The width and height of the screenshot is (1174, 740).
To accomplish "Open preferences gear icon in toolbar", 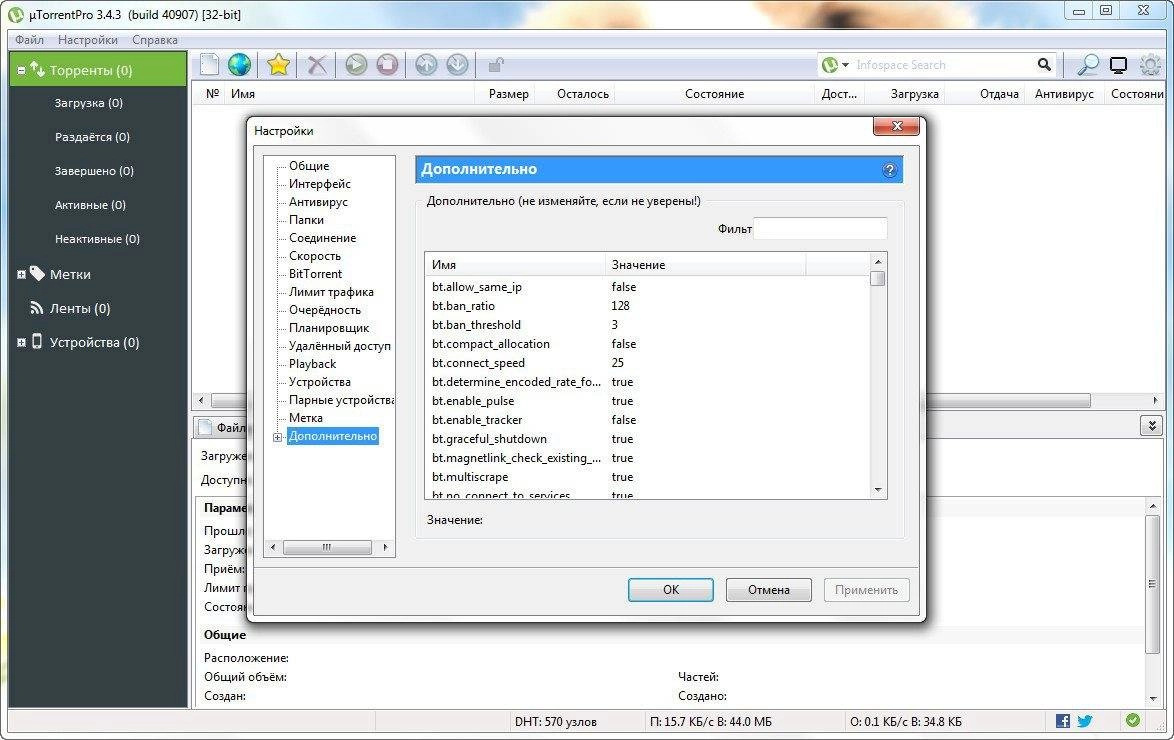I will [1151, 65].
